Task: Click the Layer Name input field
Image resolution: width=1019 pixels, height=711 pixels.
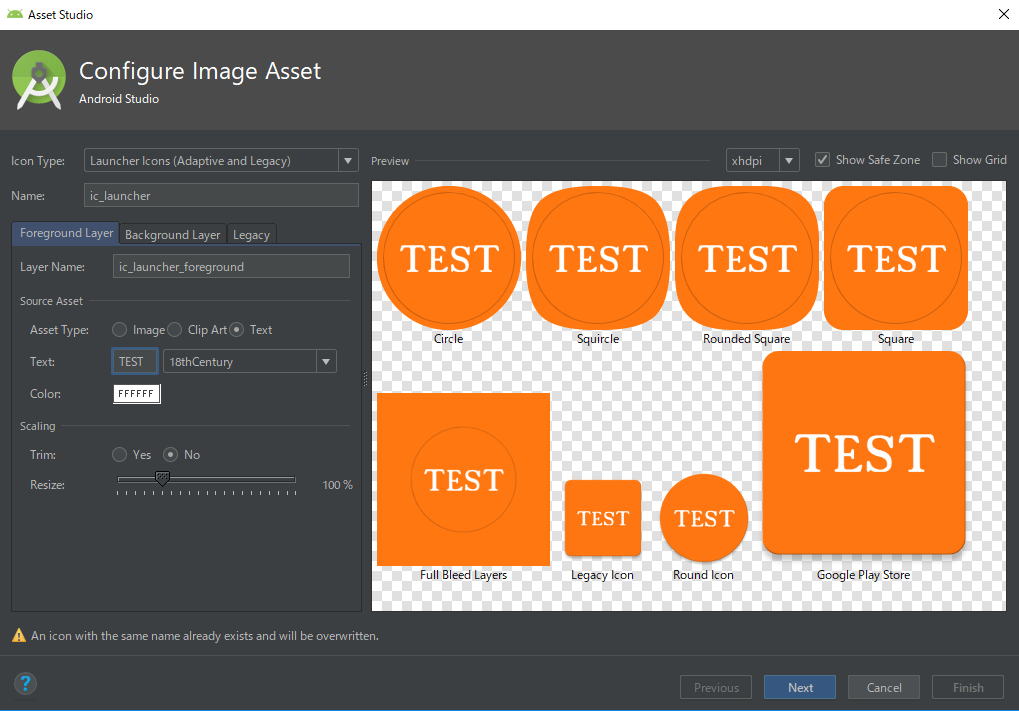Action: click(x=231, y=266)
